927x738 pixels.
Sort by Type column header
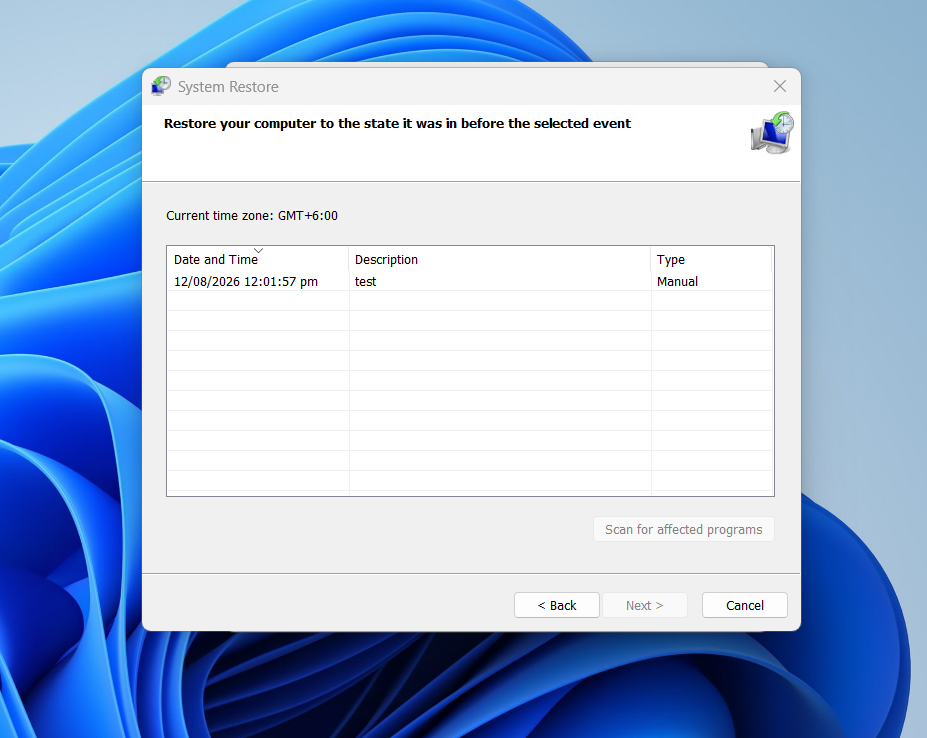point(711,259)
